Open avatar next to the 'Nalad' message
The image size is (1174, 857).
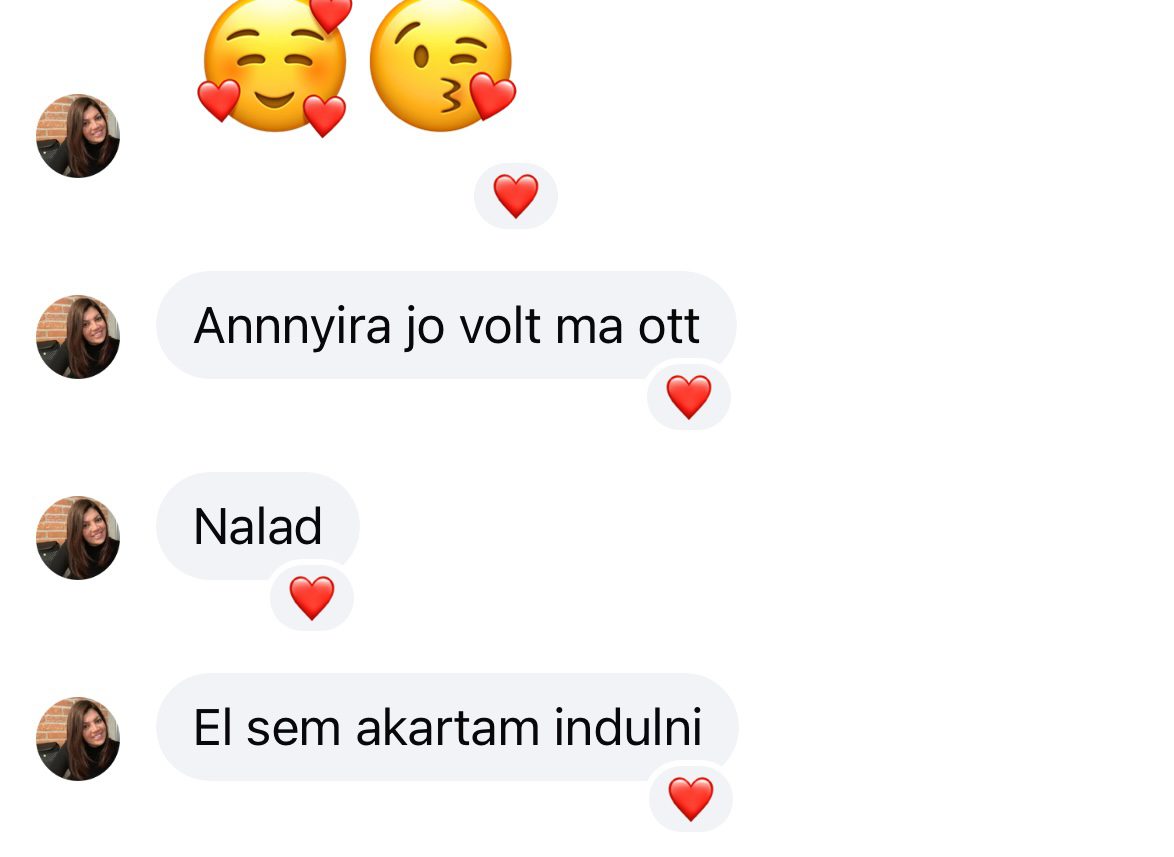point(78,537)
